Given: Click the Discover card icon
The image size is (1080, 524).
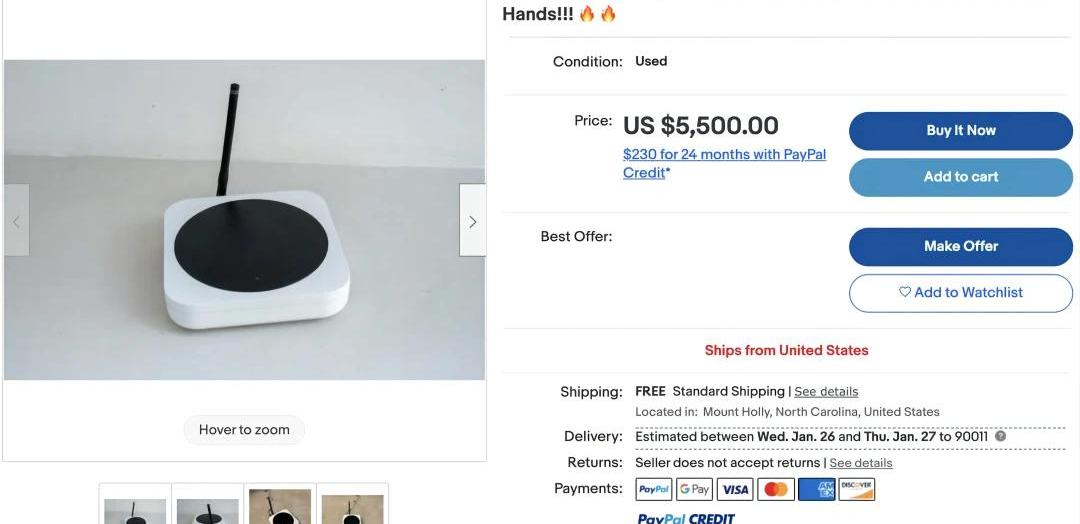Looking at the screenshot, I should pyautogui.click(x=856, y=489).
